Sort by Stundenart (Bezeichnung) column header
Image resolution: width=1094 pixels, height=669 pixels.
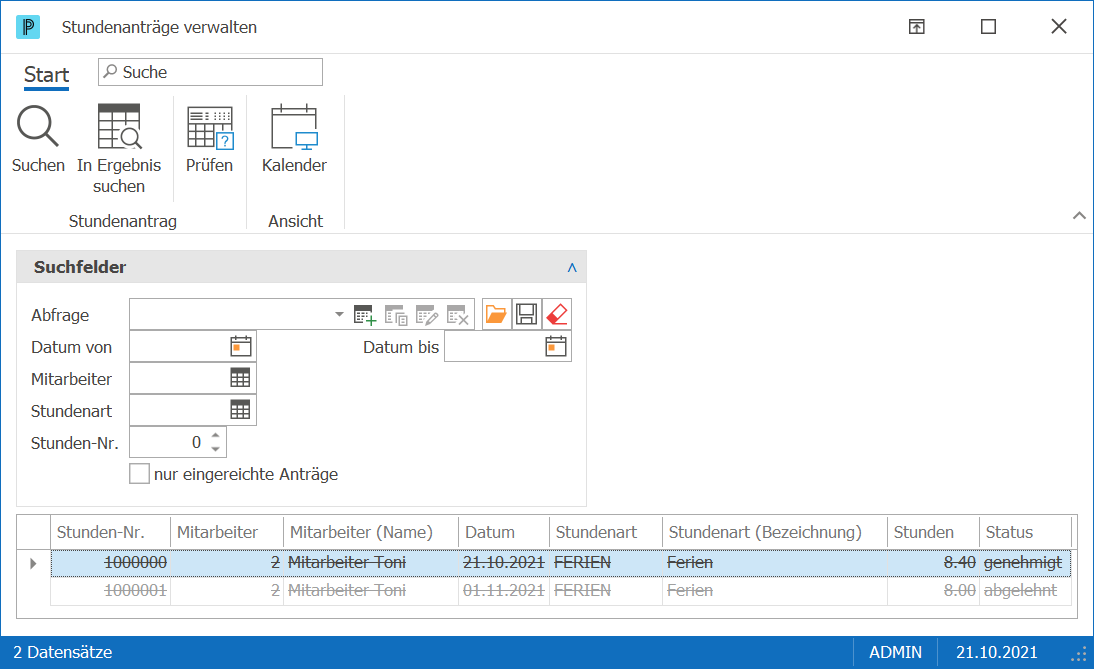point(774,532)
